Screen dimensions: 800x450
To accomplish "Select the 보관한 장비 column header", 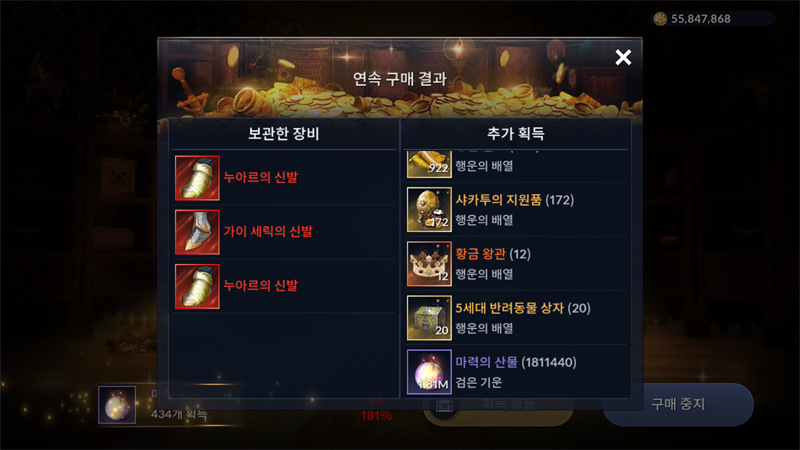I will pyautogui.click(x=283, y=134).
